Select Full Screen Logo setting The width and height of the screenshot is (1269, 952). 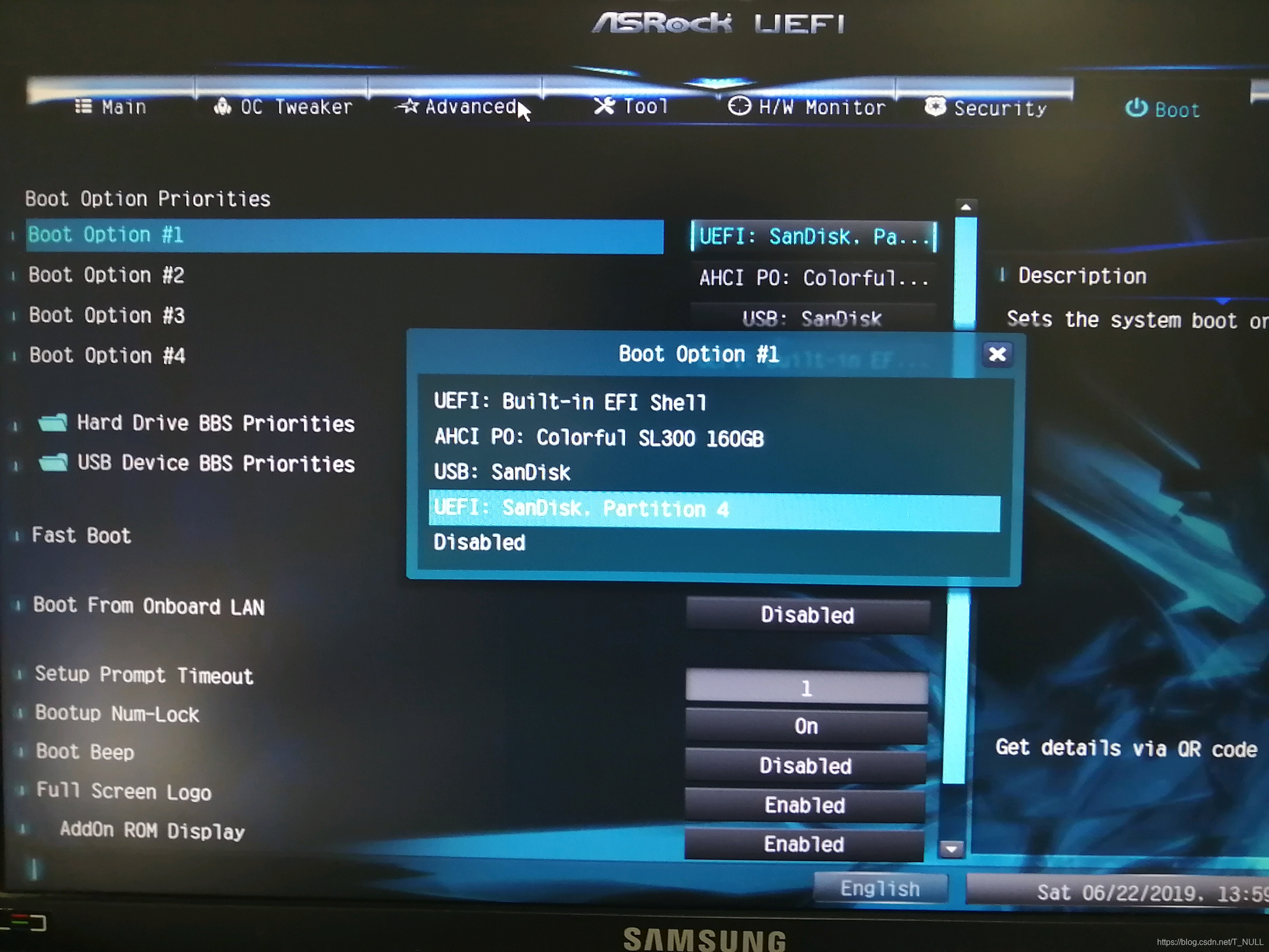pos(124,791)
